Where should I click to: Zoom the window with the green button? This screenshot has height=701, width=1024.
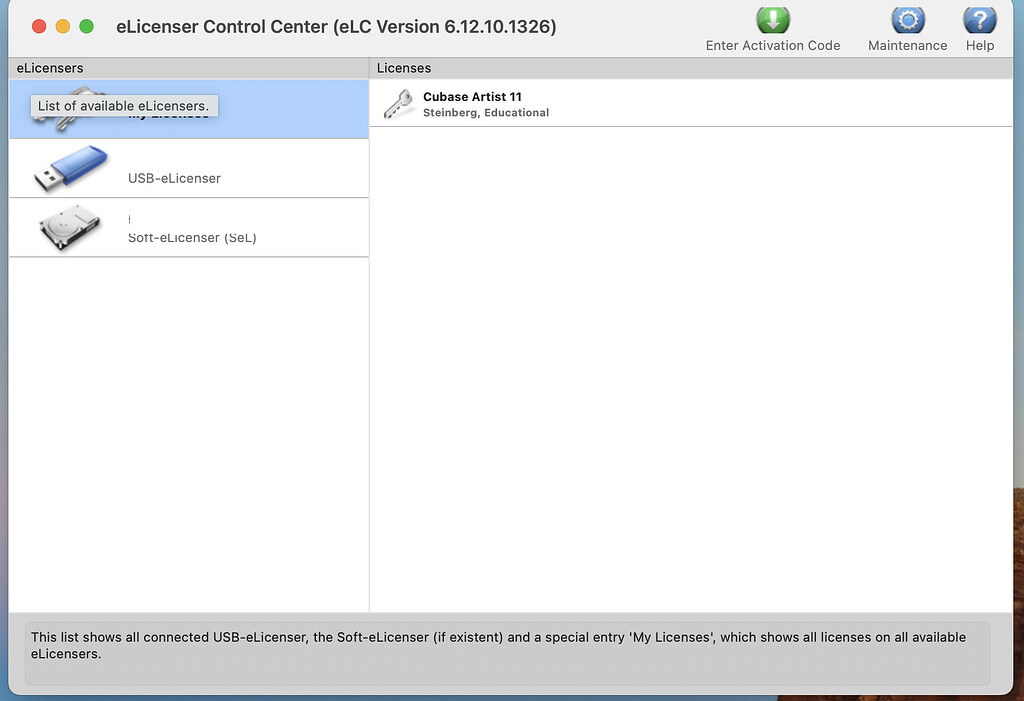86,26
